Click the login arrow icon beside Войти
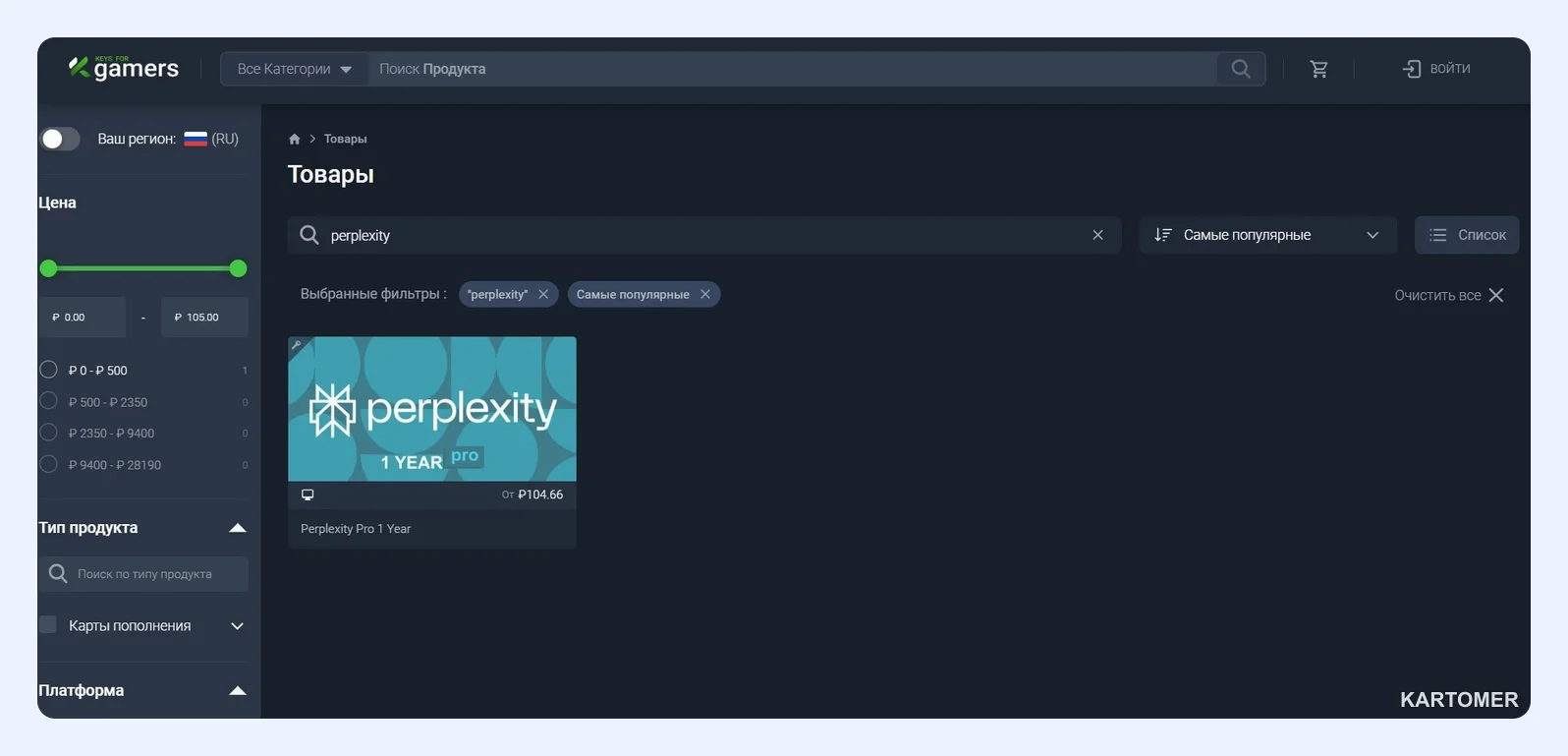 tap(1412, 69)
